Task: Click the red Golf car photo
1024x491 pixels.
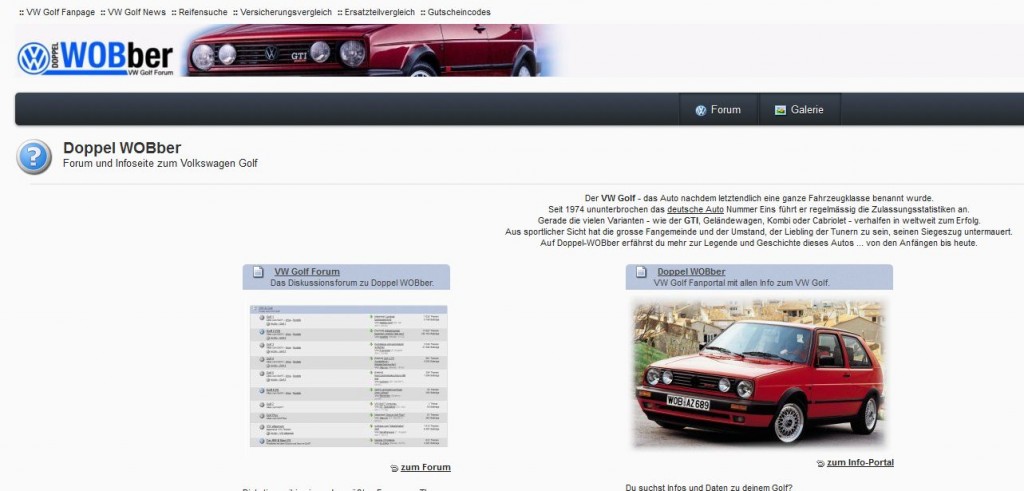Action: [x=760, y=374]
